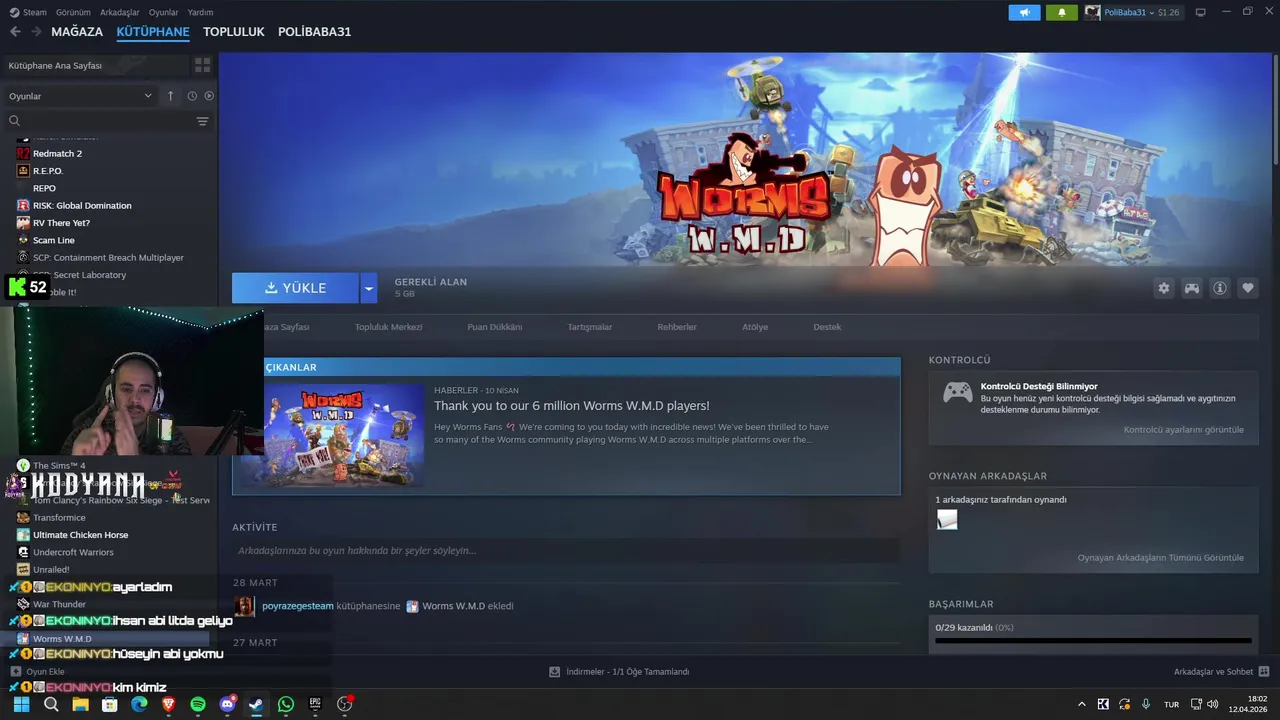Go forward with the right arrow
This screenshot has width=1280, height=720.
(36, 32)
